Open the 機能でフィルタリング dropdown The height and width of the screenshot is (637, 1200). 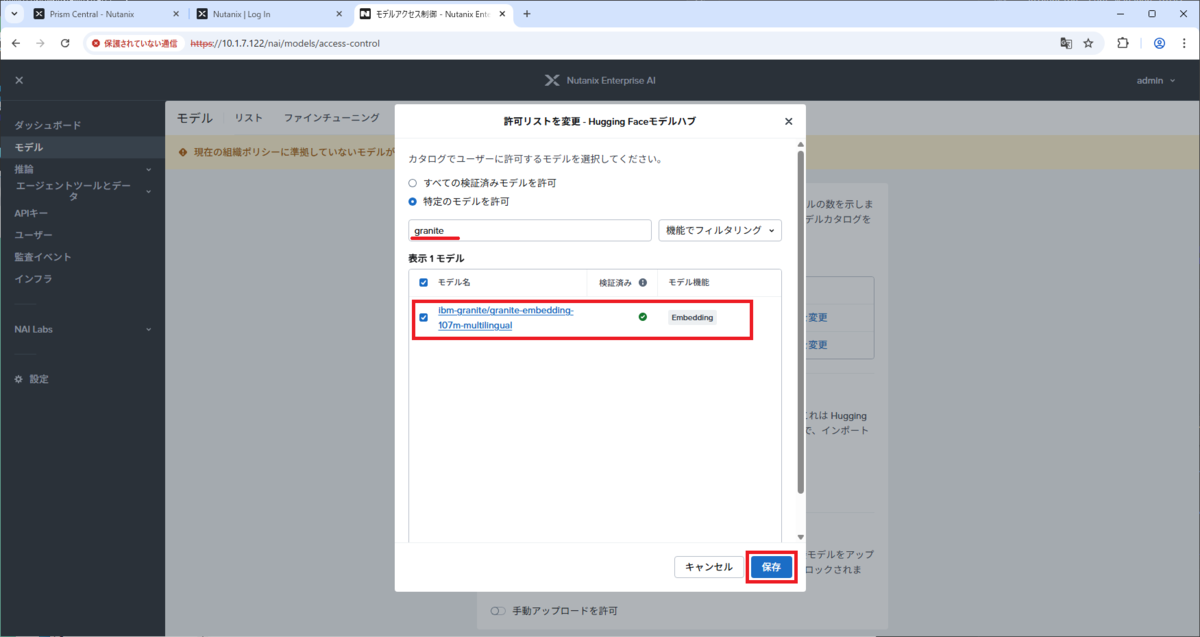720,230
